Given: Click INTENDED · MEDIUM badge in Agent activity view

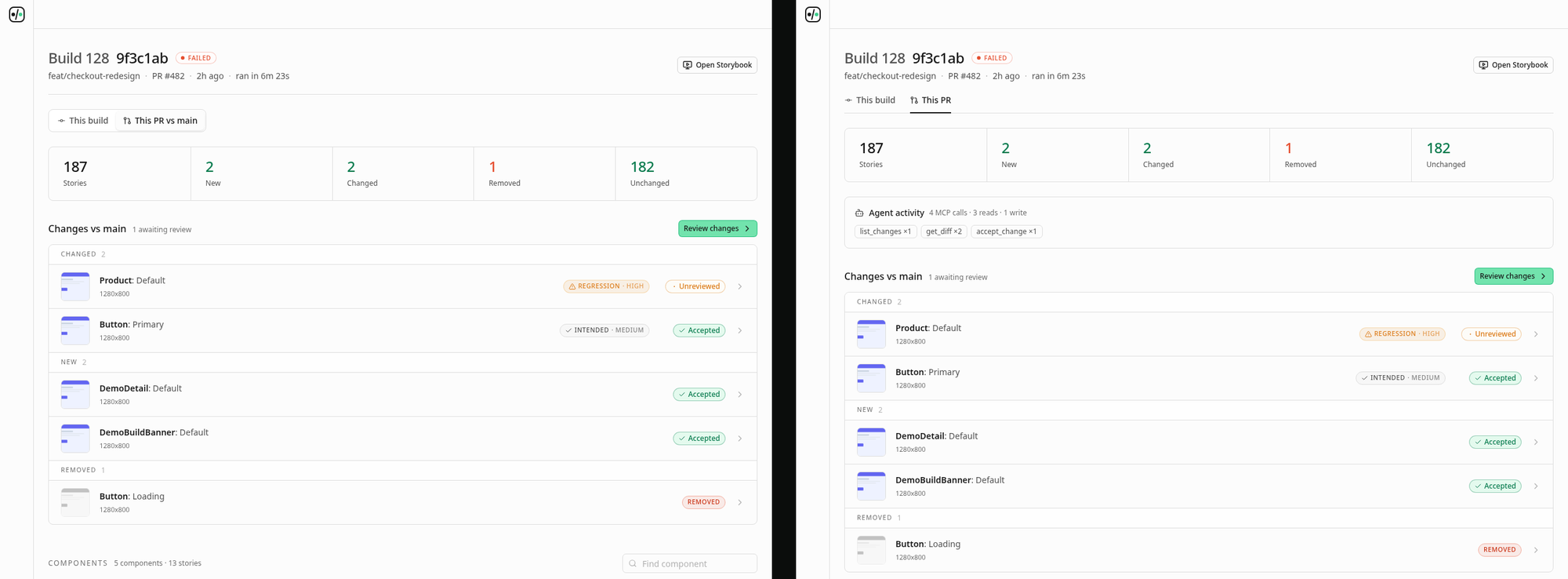Looking at the screenshot, I should 1401,378.
